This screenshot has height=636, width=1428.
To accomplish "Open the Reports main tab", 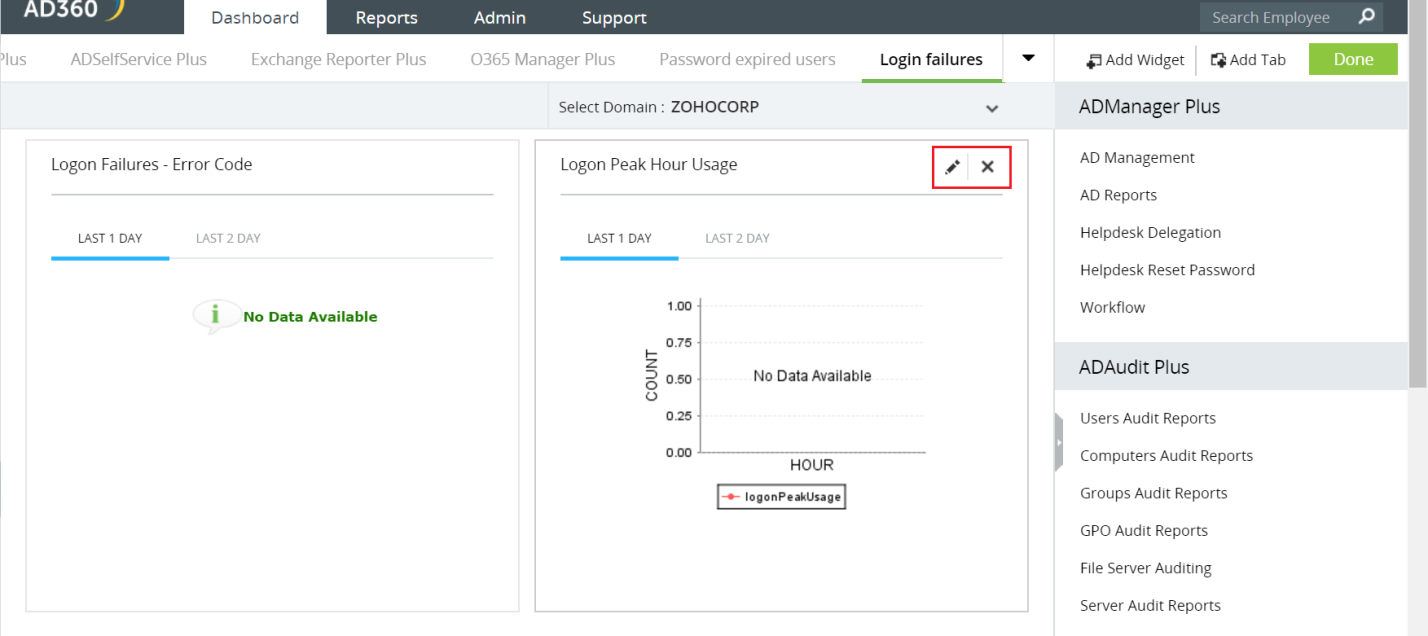I will click(x=386, y=17).
